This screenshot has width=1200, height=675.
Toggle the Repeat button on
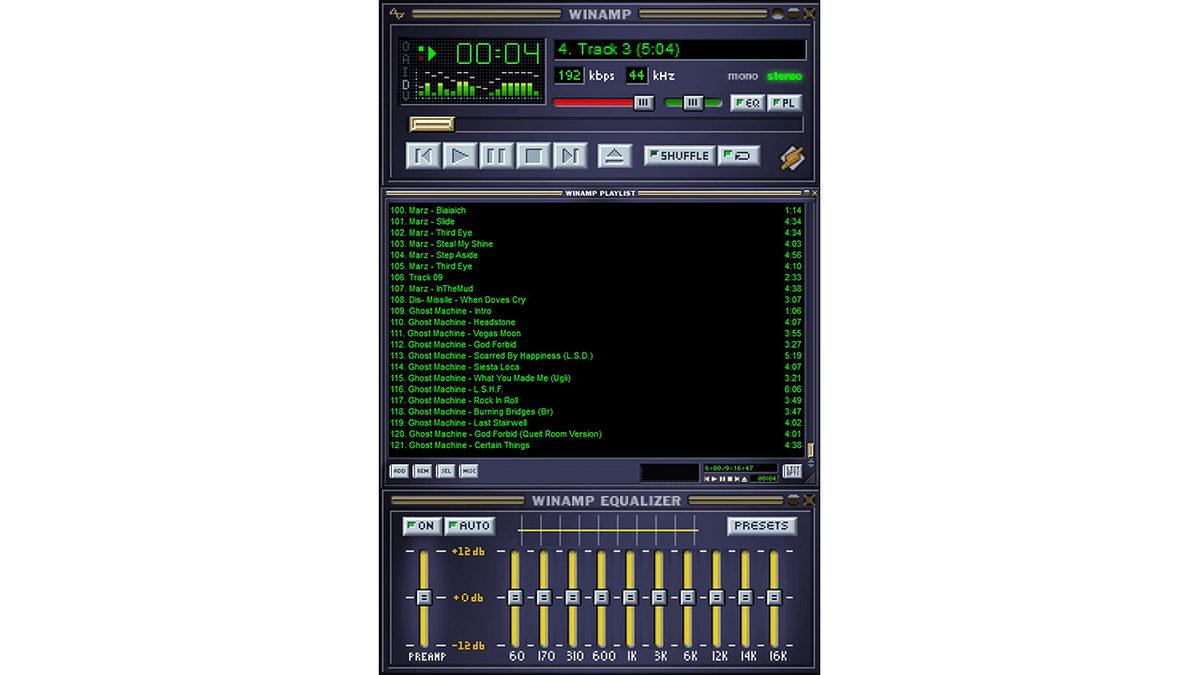pos(739,155)
